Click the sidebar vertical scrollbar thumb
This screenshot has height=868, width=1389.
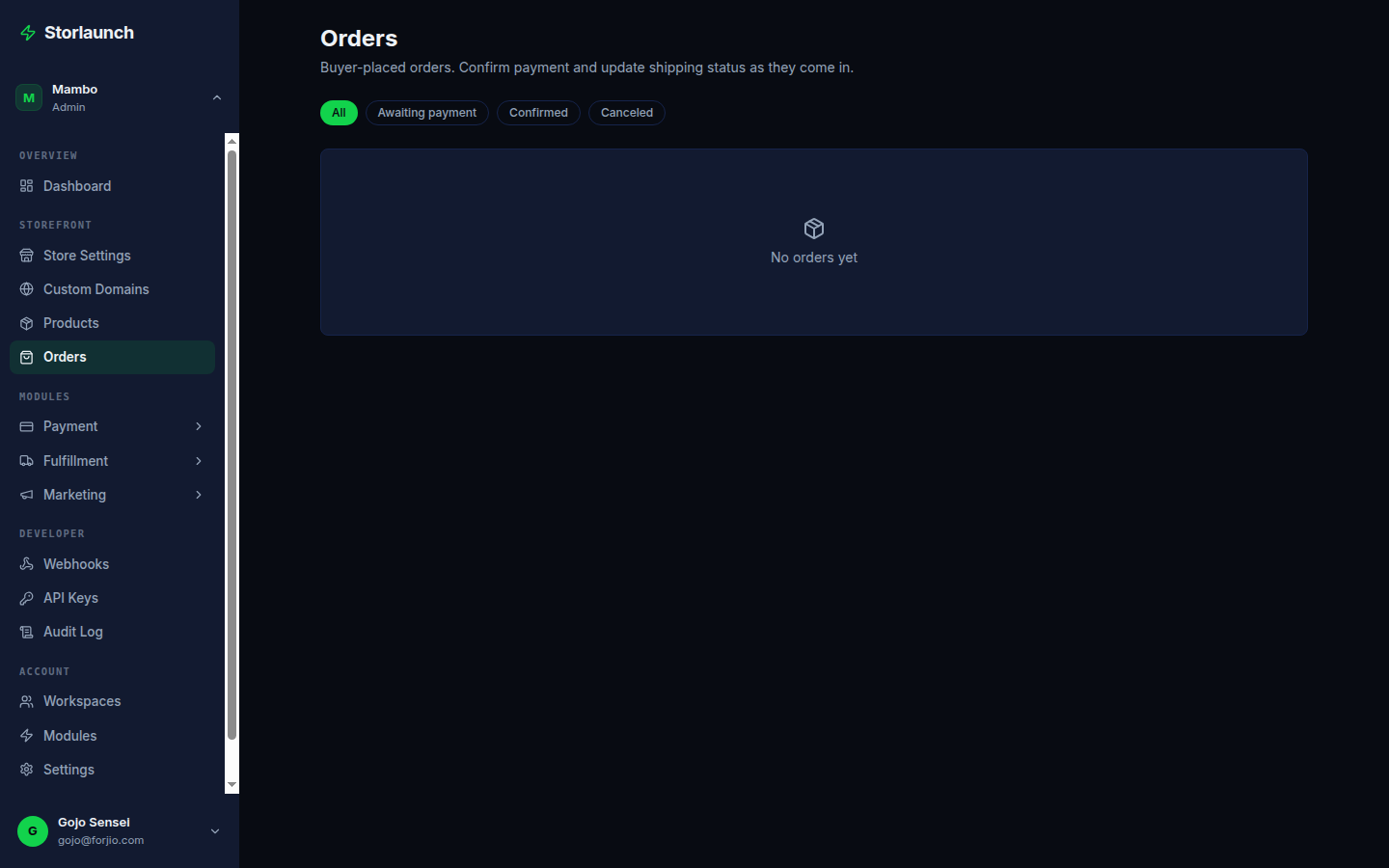[231, 446]
